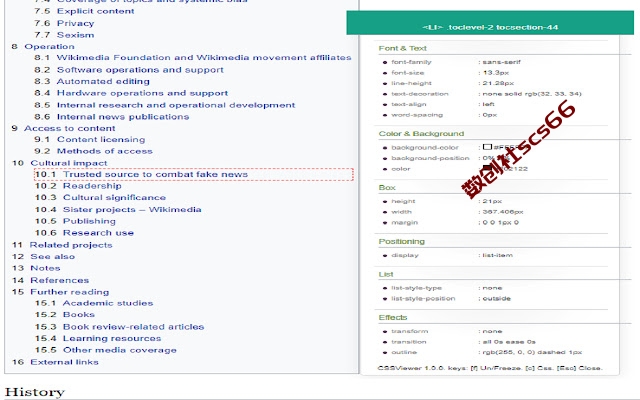The image size is (640, 400).
Task: Click the CSSViewer 1.0.0 keys footer text
Action: coord(490,368)
